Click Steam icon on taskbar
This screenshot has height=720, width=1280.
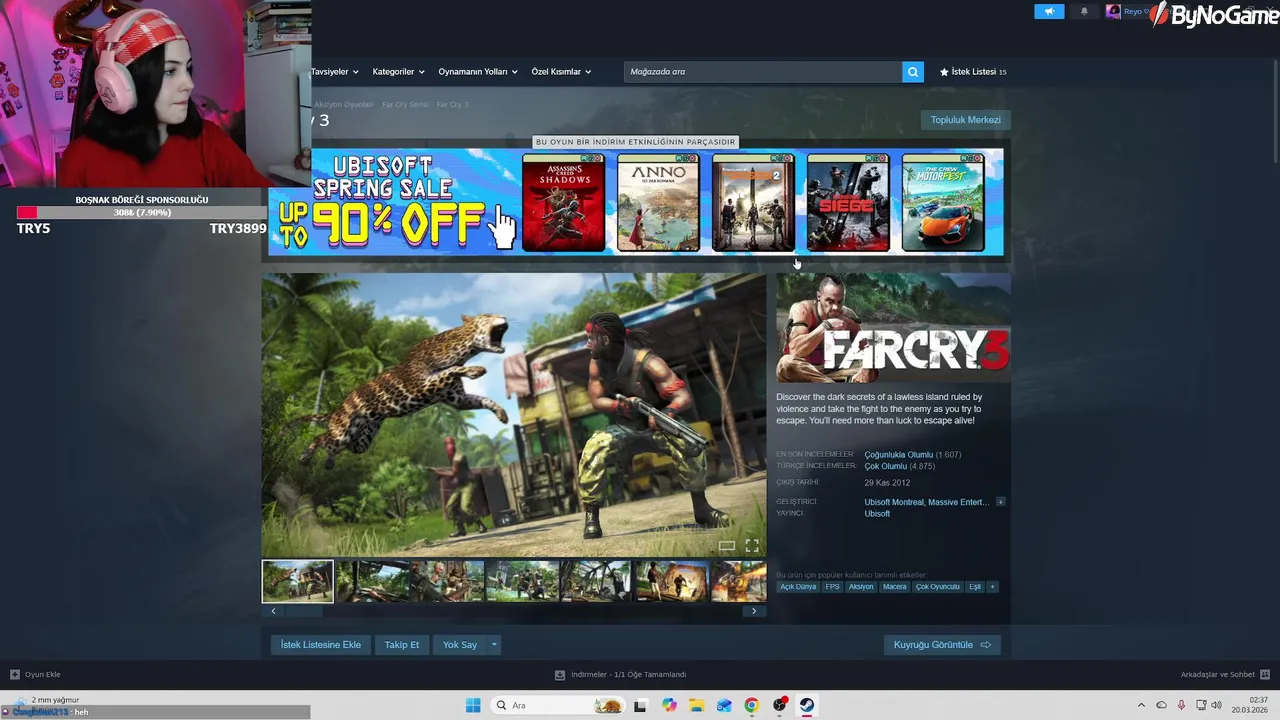point(806,705)
